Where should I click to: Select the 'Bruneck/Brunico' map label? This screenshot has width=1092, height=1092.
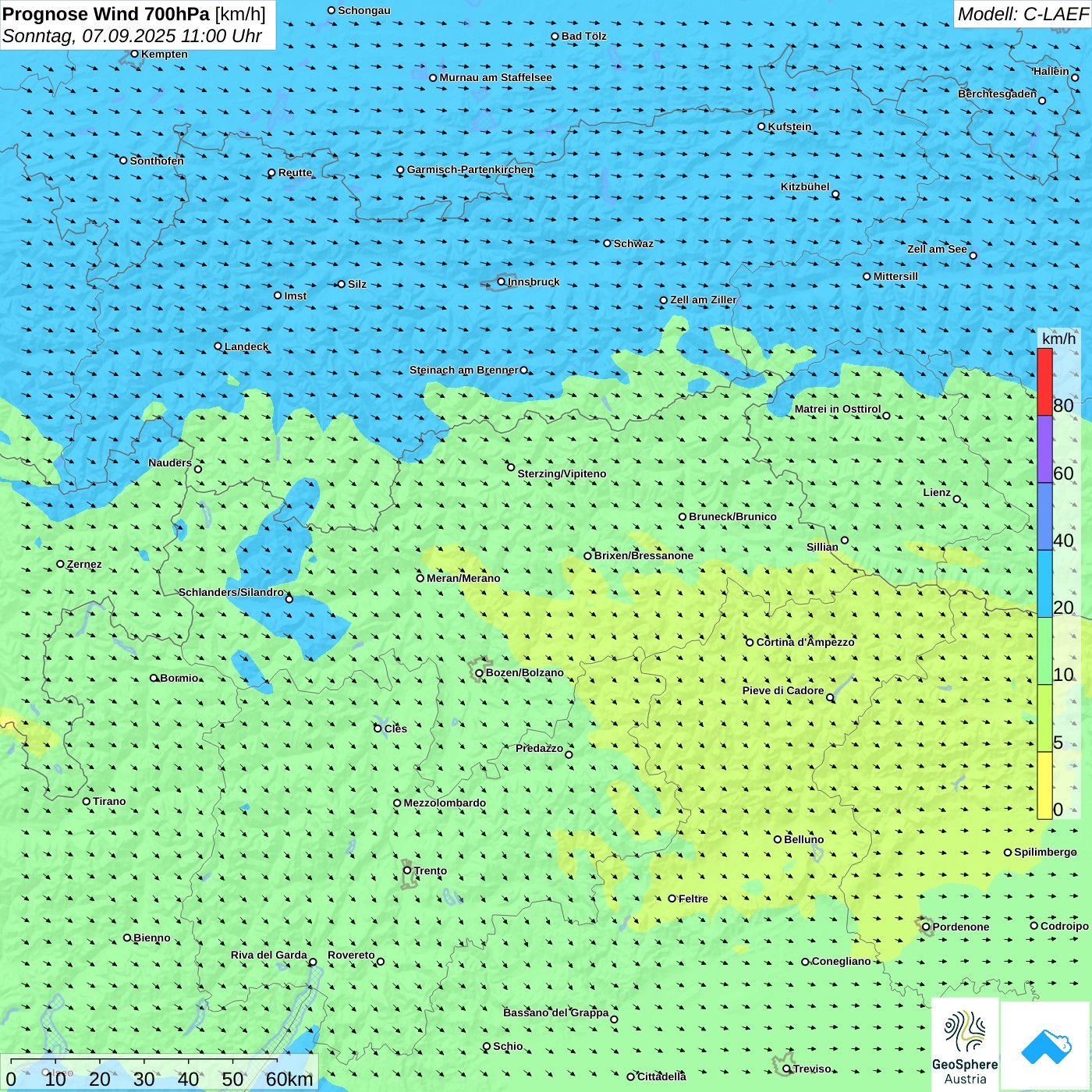(732, 516)
